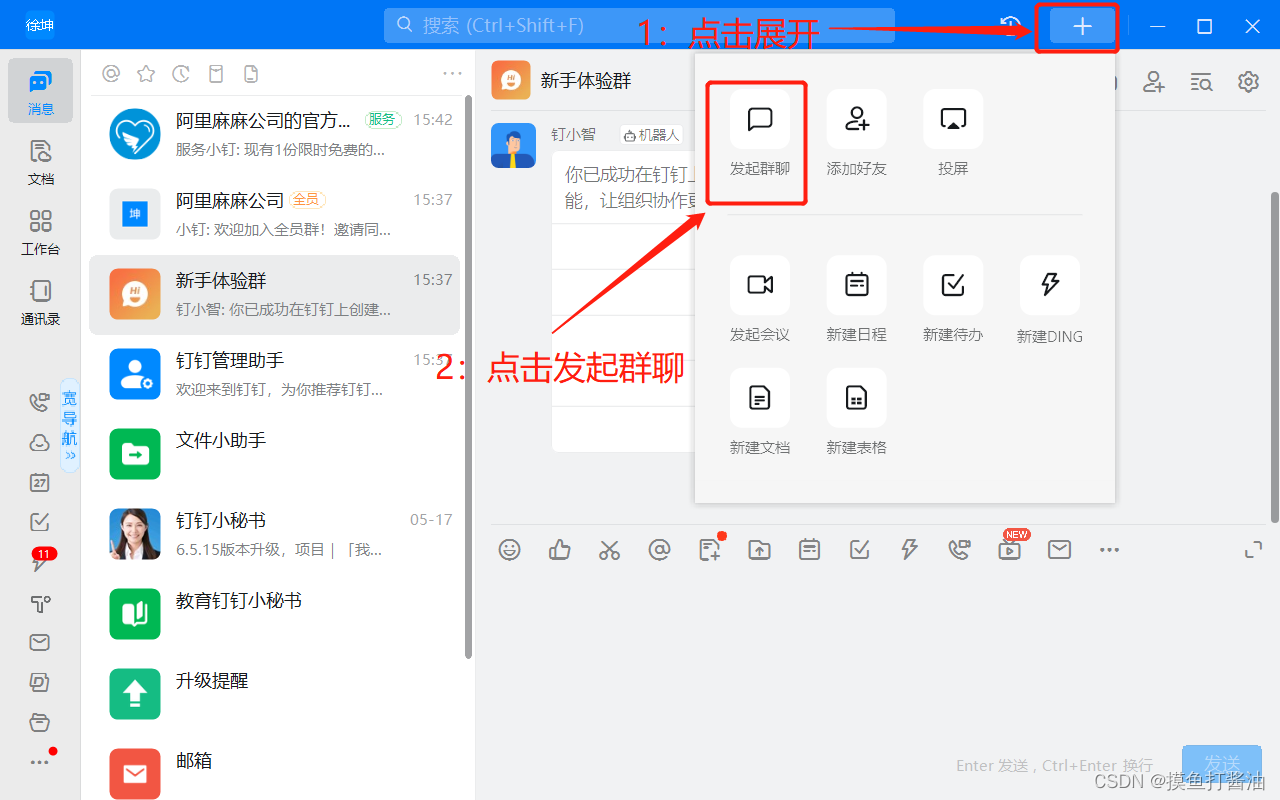Open the 文件小助手 conversation
This screenshot has height=800, width=1280.
(x=275, y=454)
